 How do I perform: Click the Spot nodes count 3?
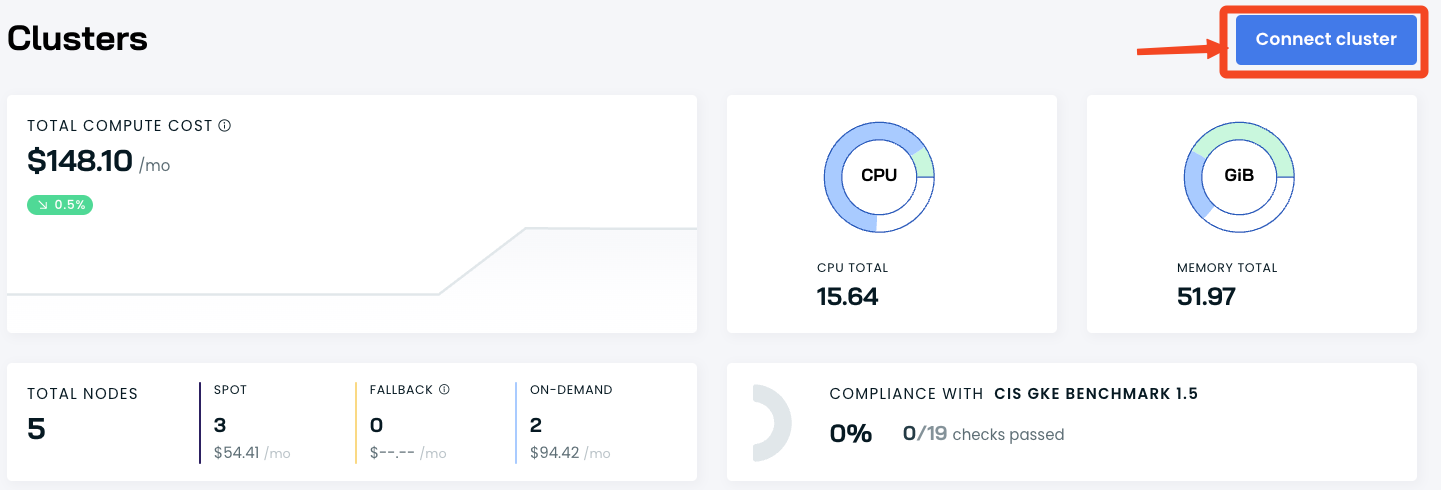220,425
